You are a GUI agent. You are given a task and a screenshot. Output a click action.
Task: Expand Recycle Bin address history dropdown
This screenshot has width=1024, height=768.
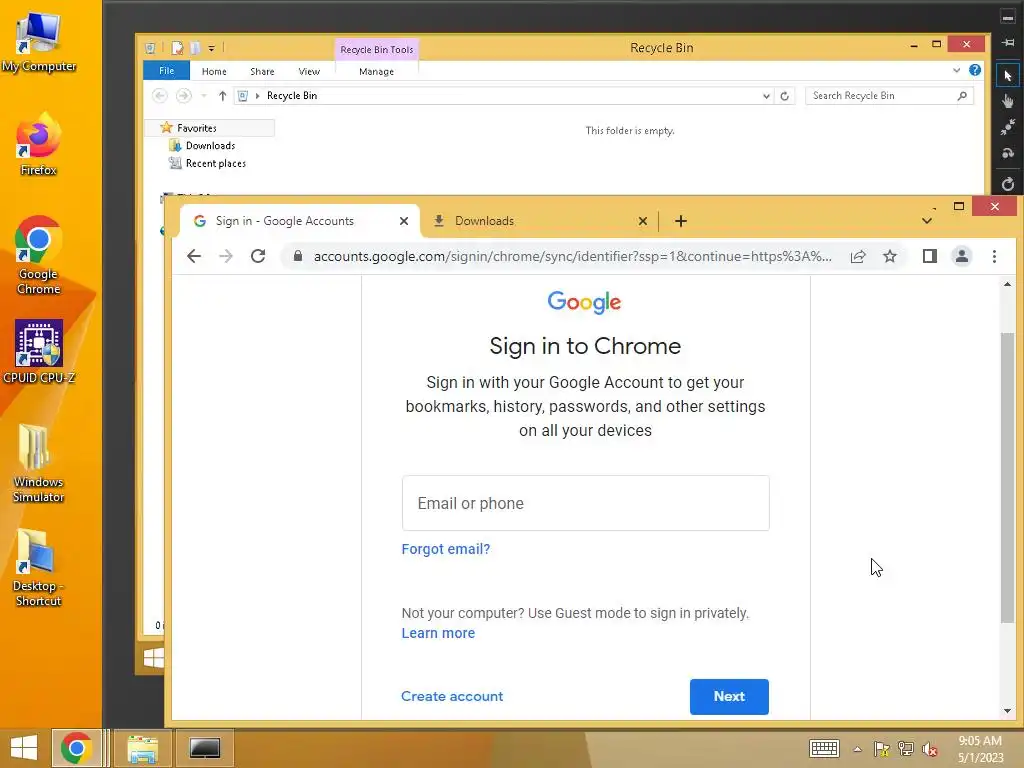[x=766, y=96]
